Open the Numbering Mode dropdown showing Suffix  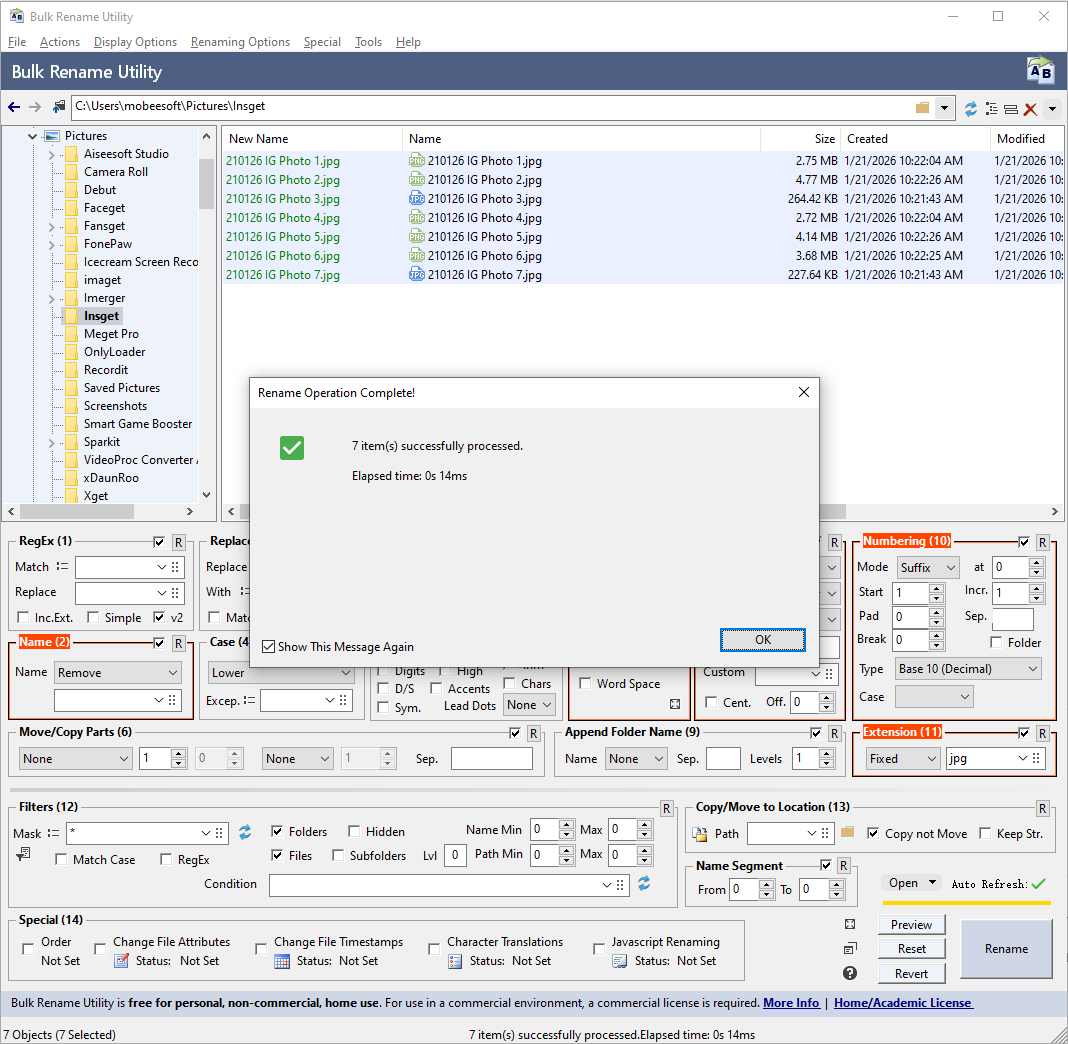pyautogui.click(x=927, y=567)
